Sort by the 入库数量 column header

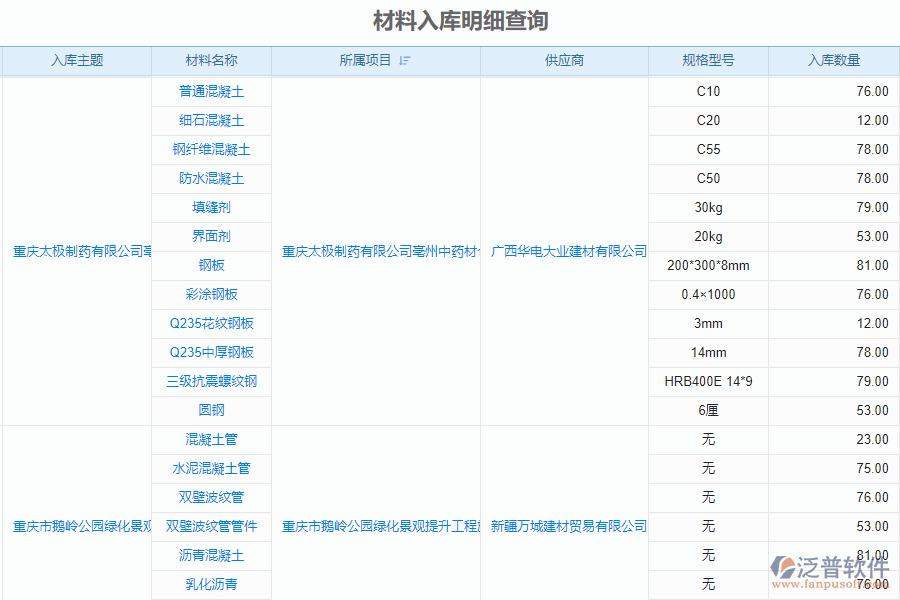pyautogui.click(x=833, y=60)
